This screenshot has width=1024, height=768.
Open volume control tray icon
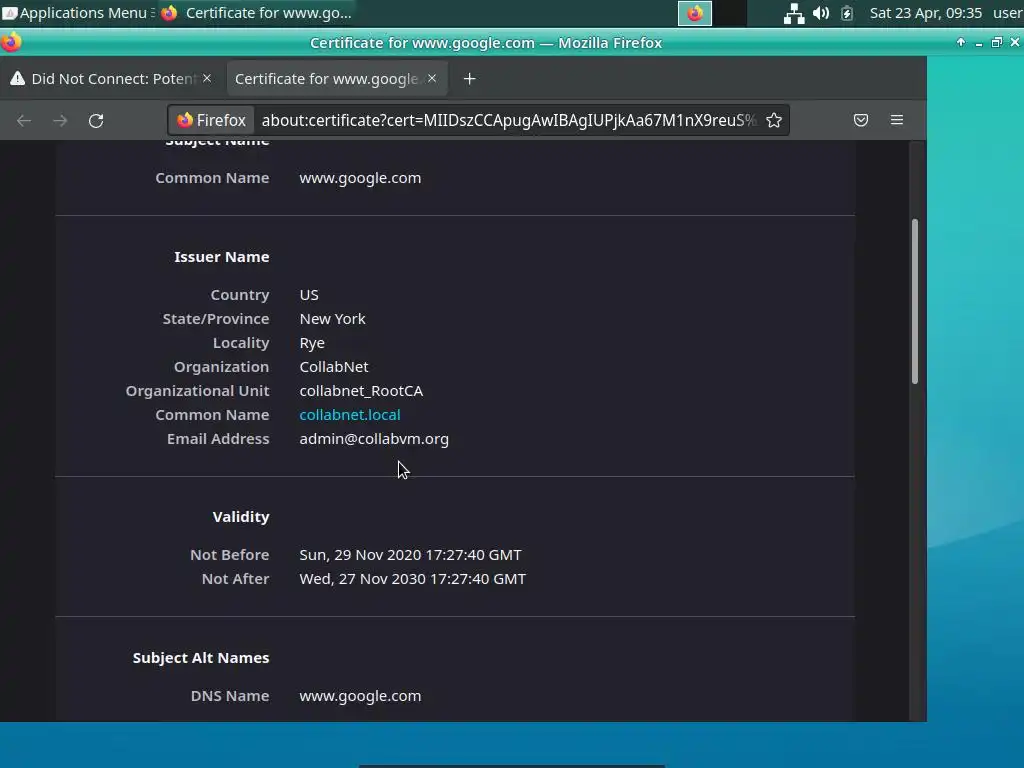[821, 13]
